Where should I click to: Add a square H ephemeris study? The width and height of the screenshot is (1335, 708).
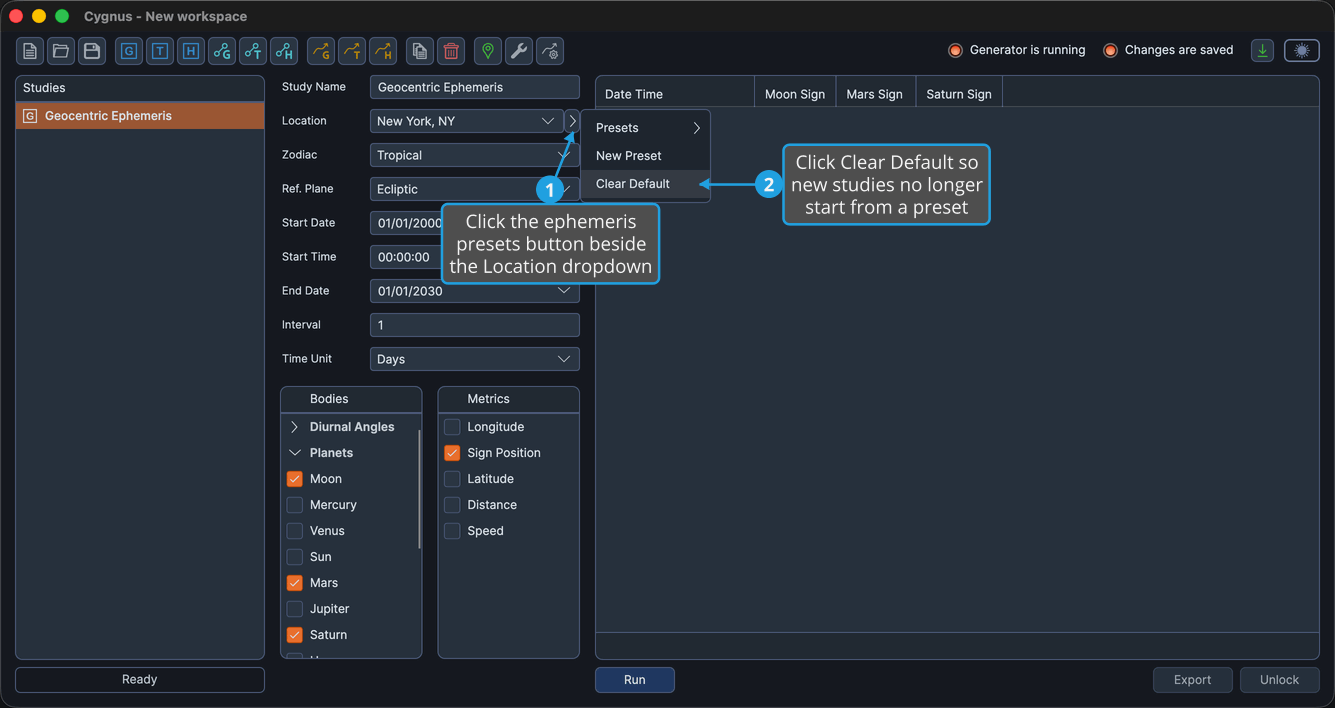point(191,51)
